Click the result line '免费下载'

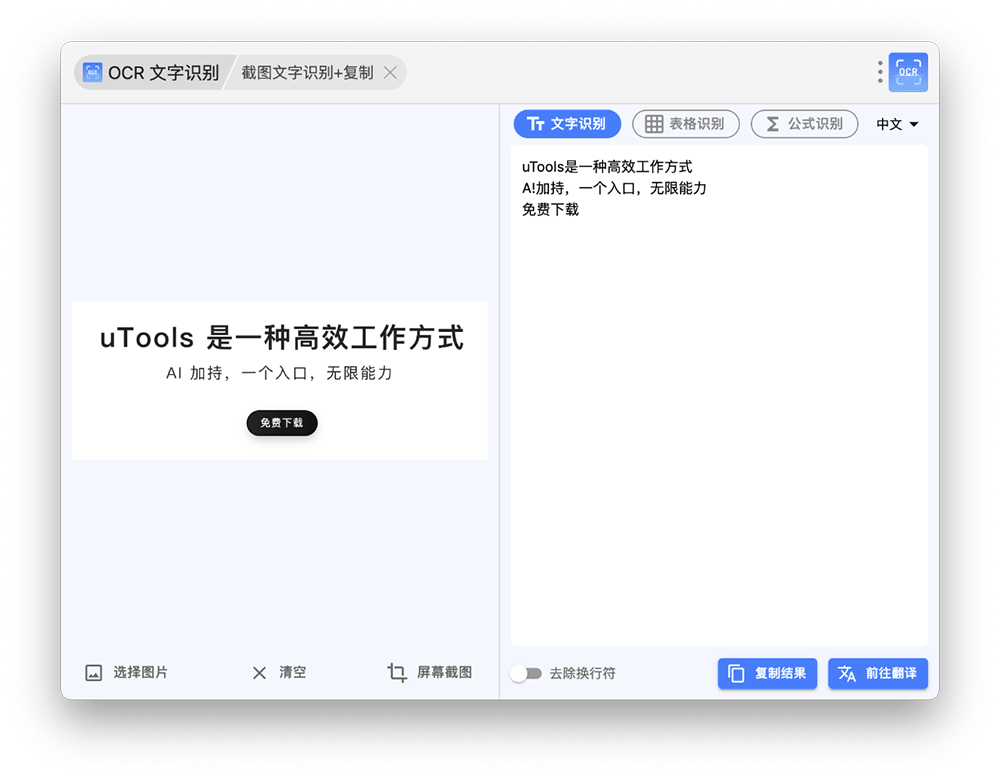point(550,210)
